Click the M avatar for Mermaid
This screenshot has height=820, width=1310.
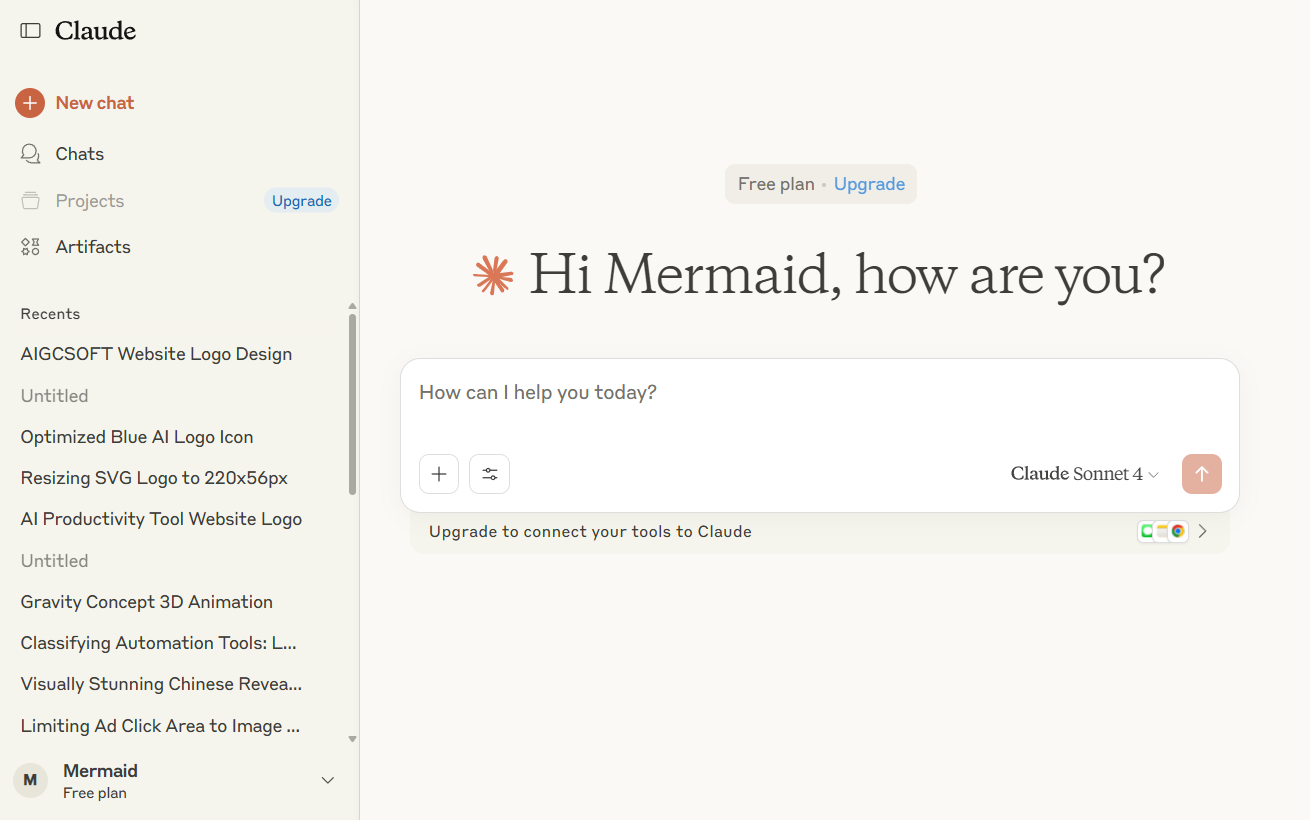tap(31, 781)
